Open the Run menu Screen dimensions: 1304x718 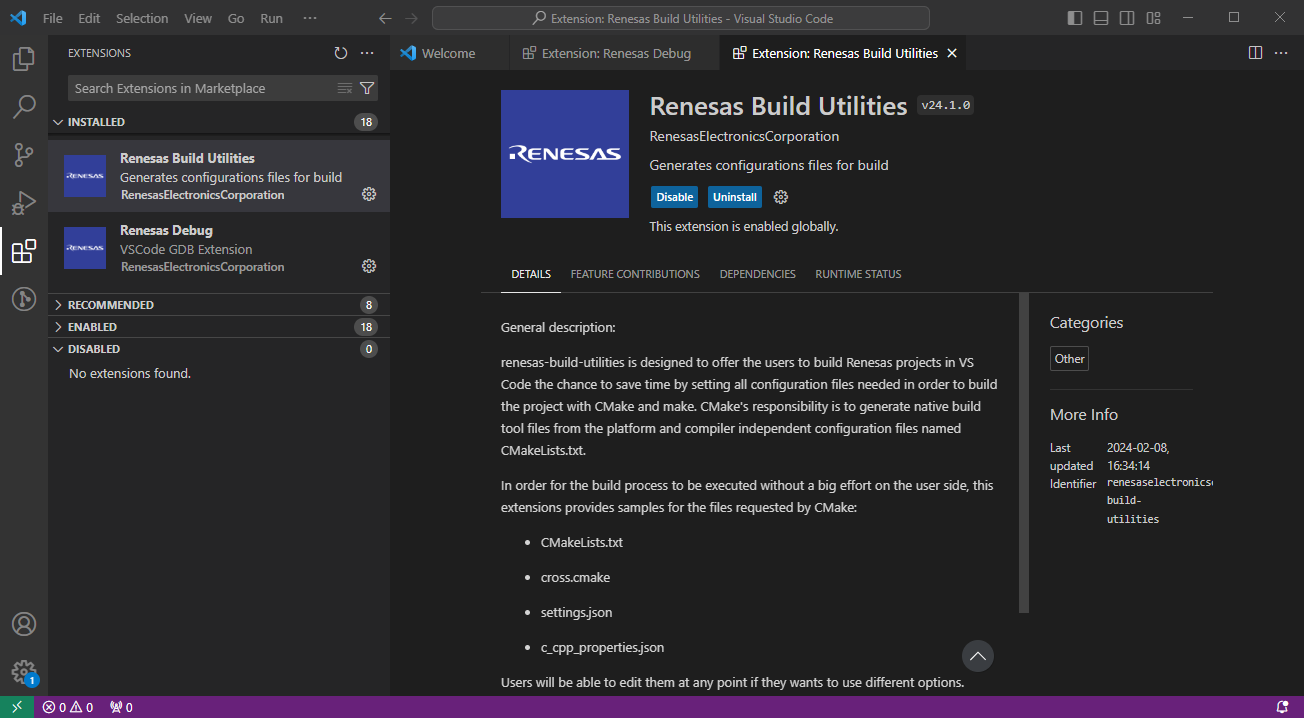(x=271, y=18)
